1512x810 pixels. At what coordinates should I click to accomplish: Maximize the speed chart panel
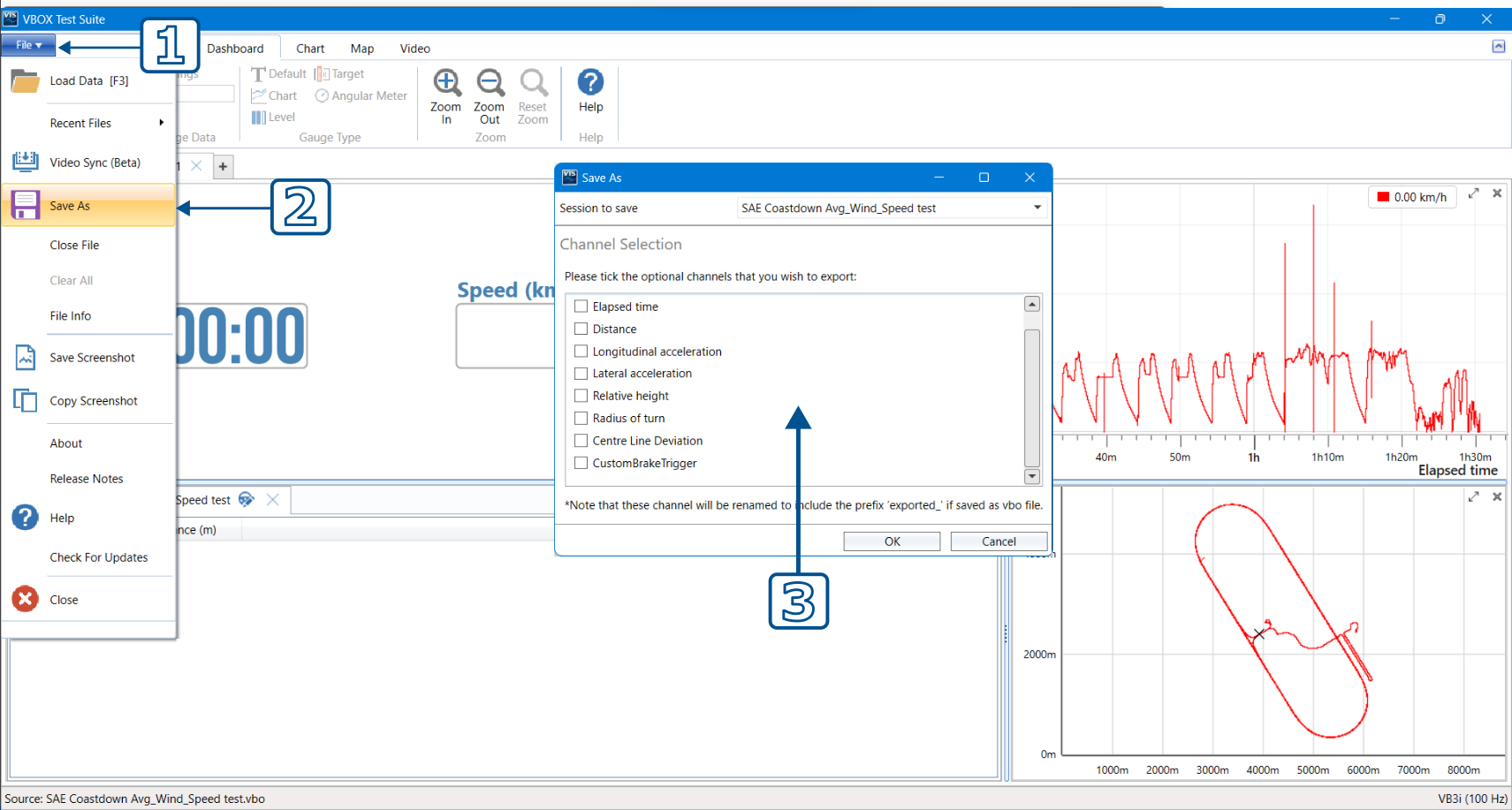[x=1473, y=193]
